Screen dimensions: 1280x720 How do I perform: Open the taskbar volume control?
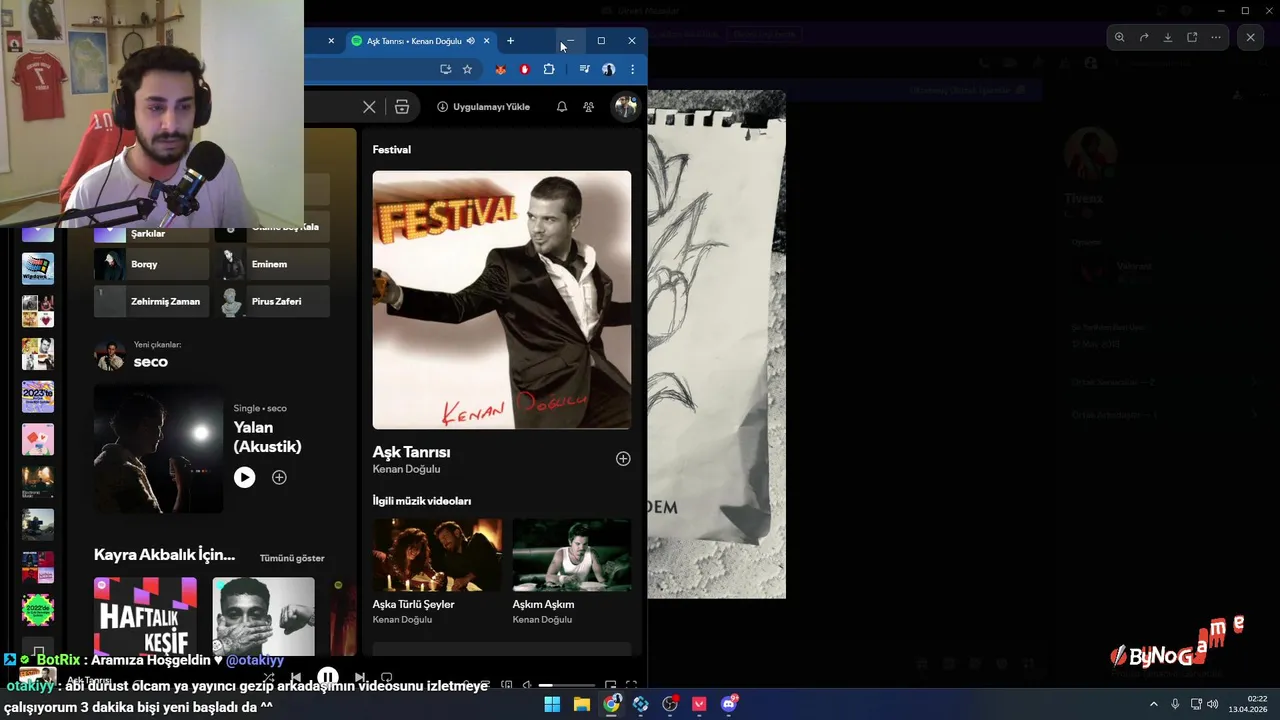pyautogui.click(x=1213, y=704)
